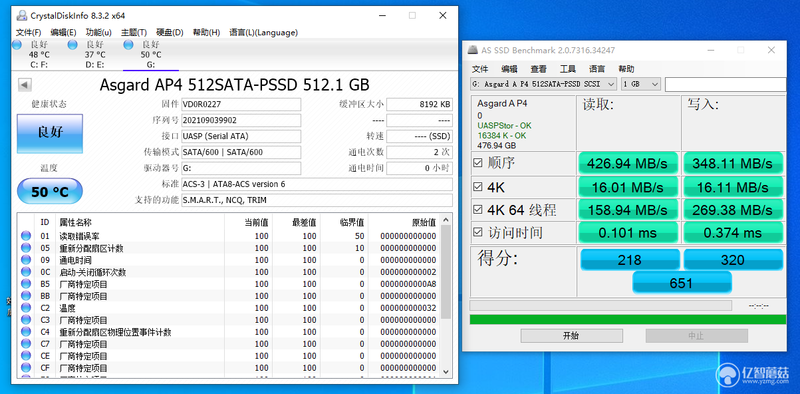
Task: Click status orb for attribute CE row
Action: (x=26, y=356)
